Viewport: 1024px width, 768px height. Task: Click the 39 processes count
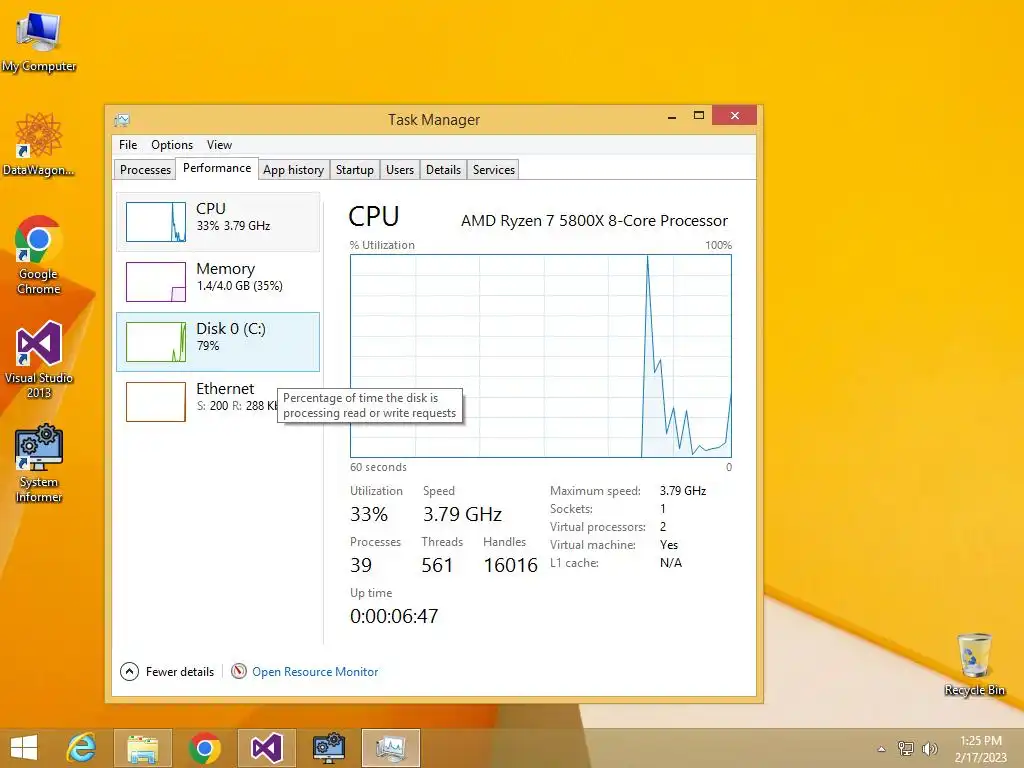coord(361,565)
